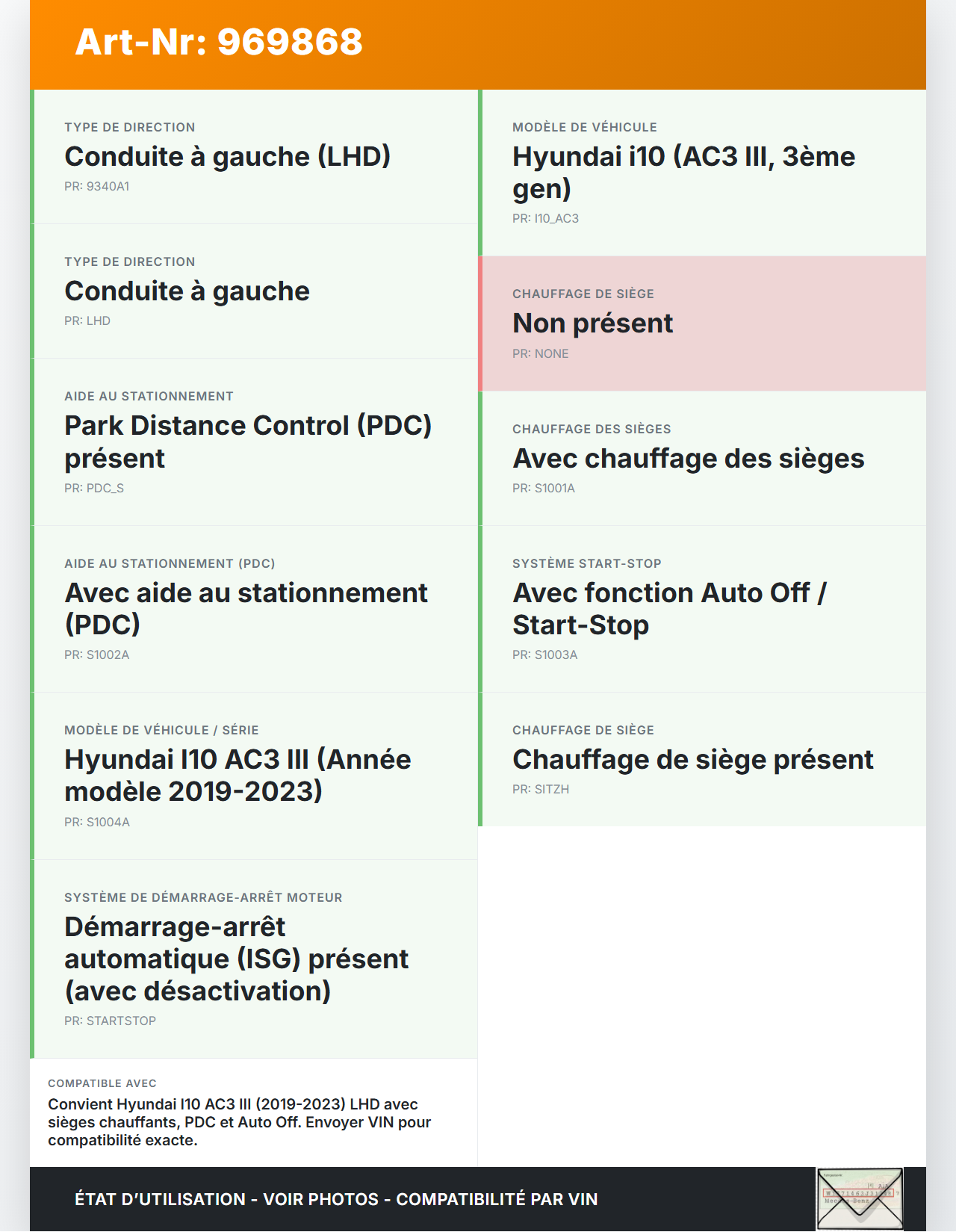956x1232 pixels.
Task: Select the Conduite à gauche card with PR: LHD
Action: [254, 291]
